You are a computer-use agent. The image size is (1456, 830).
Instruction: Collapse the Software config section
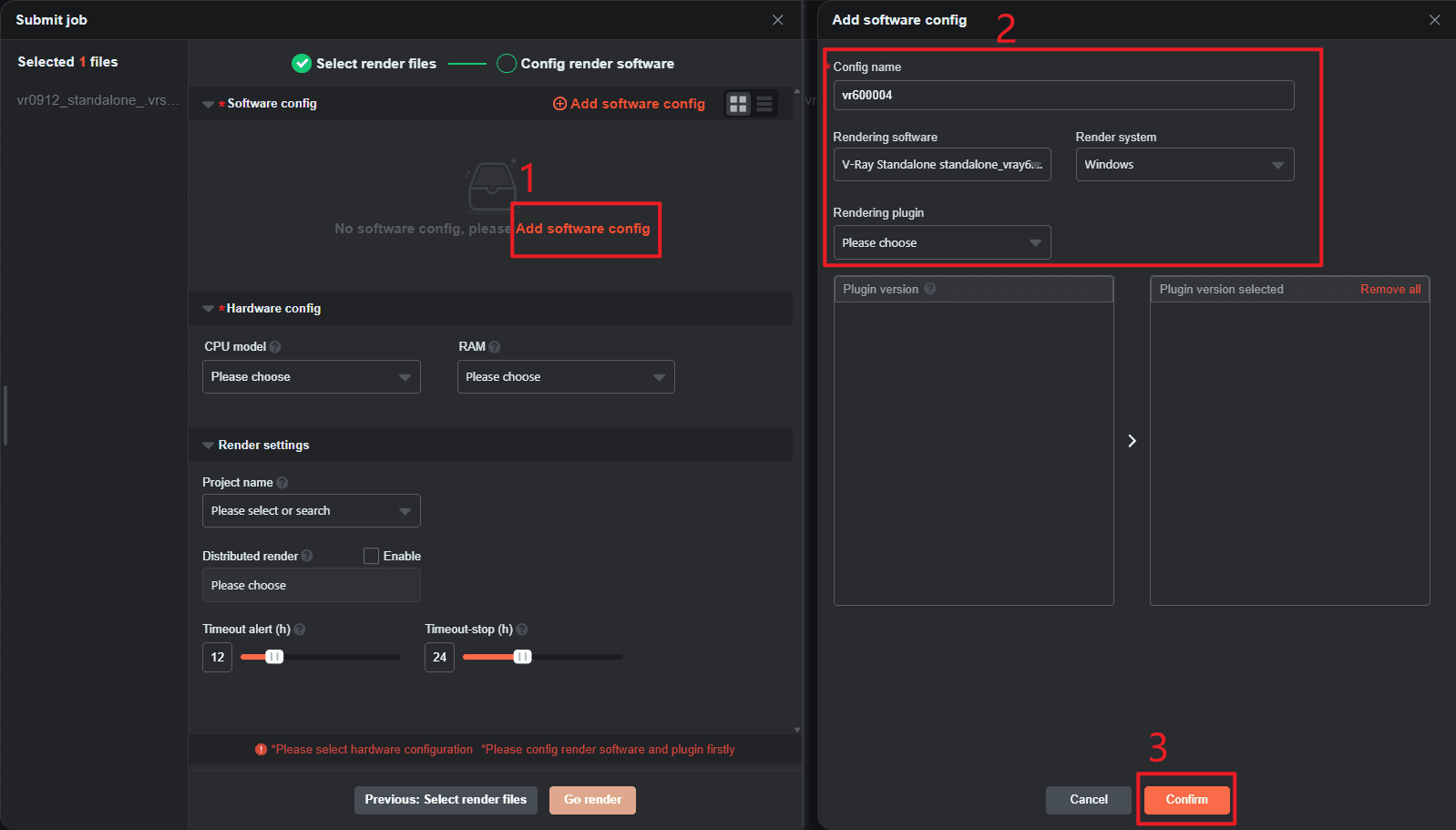(208, 104)
